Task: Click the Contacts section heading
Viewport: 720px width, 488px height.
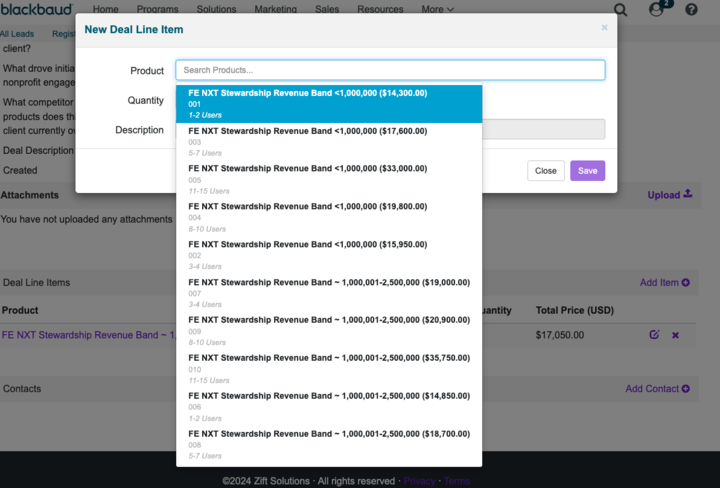Action: [22, 388]
